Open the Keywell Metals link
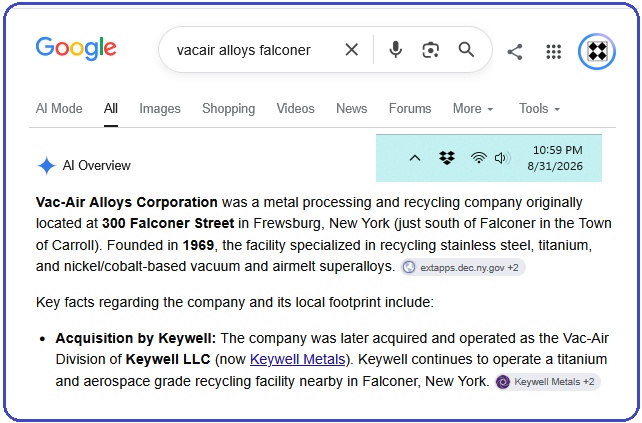 click(297, 359)
